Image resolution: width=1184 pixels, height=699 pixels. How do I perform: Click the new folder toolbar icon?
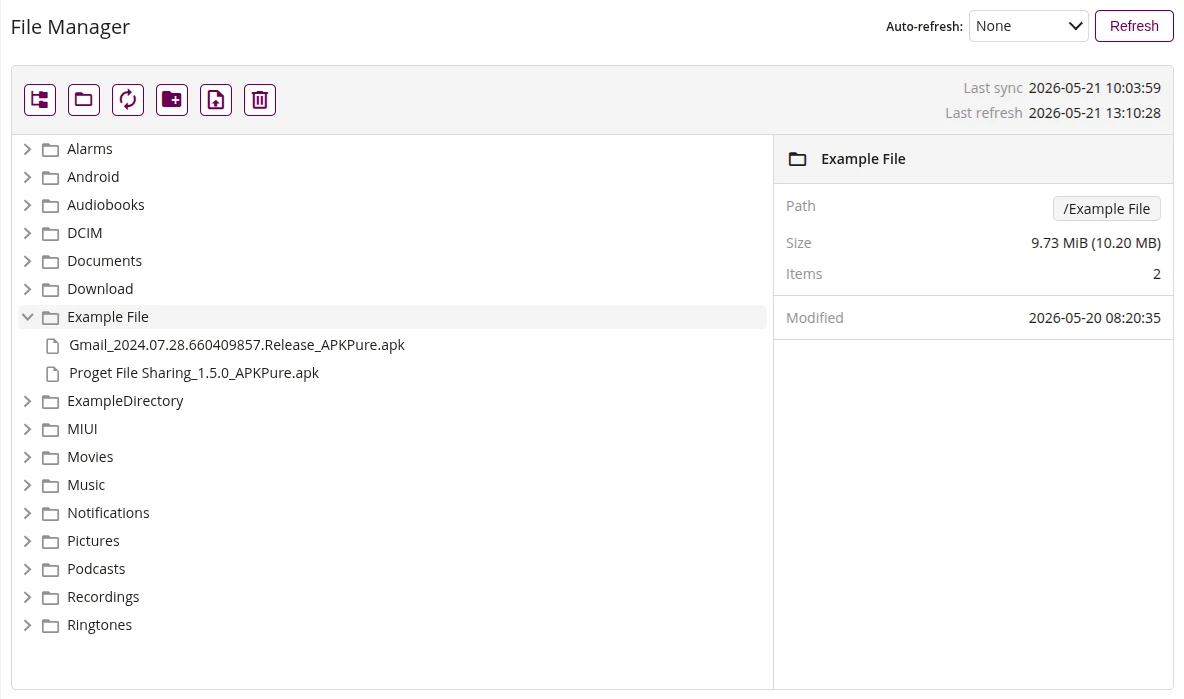pyautogui.click(x=172, y=100)
